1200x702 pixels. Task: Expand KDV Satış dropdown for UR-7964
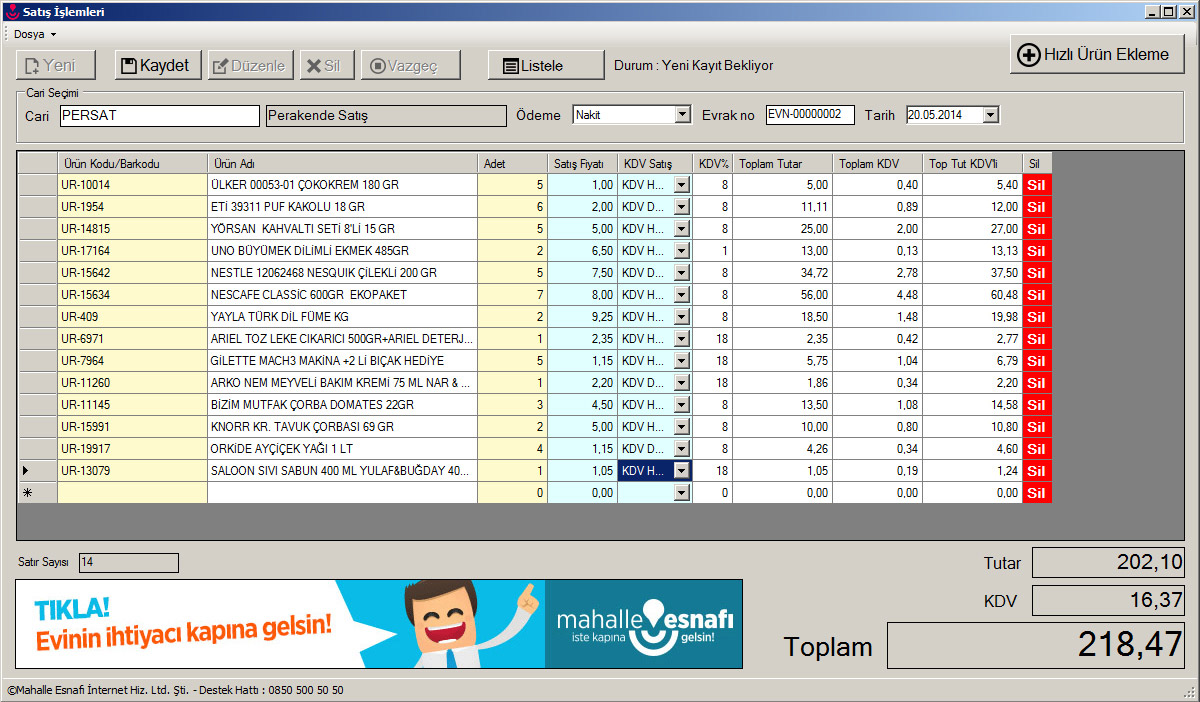(x=682, y=361)
